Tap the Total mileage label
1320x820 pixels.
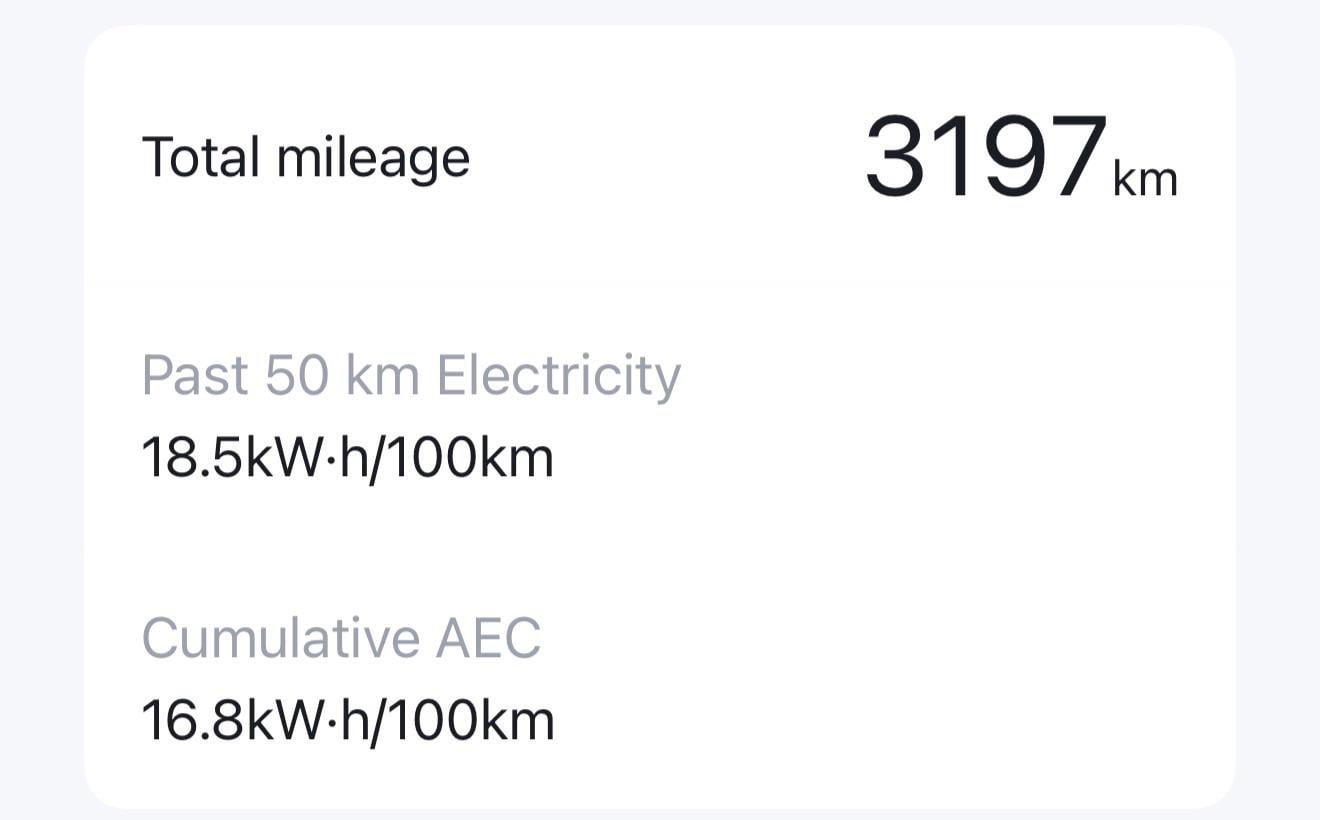coord(306,158)
